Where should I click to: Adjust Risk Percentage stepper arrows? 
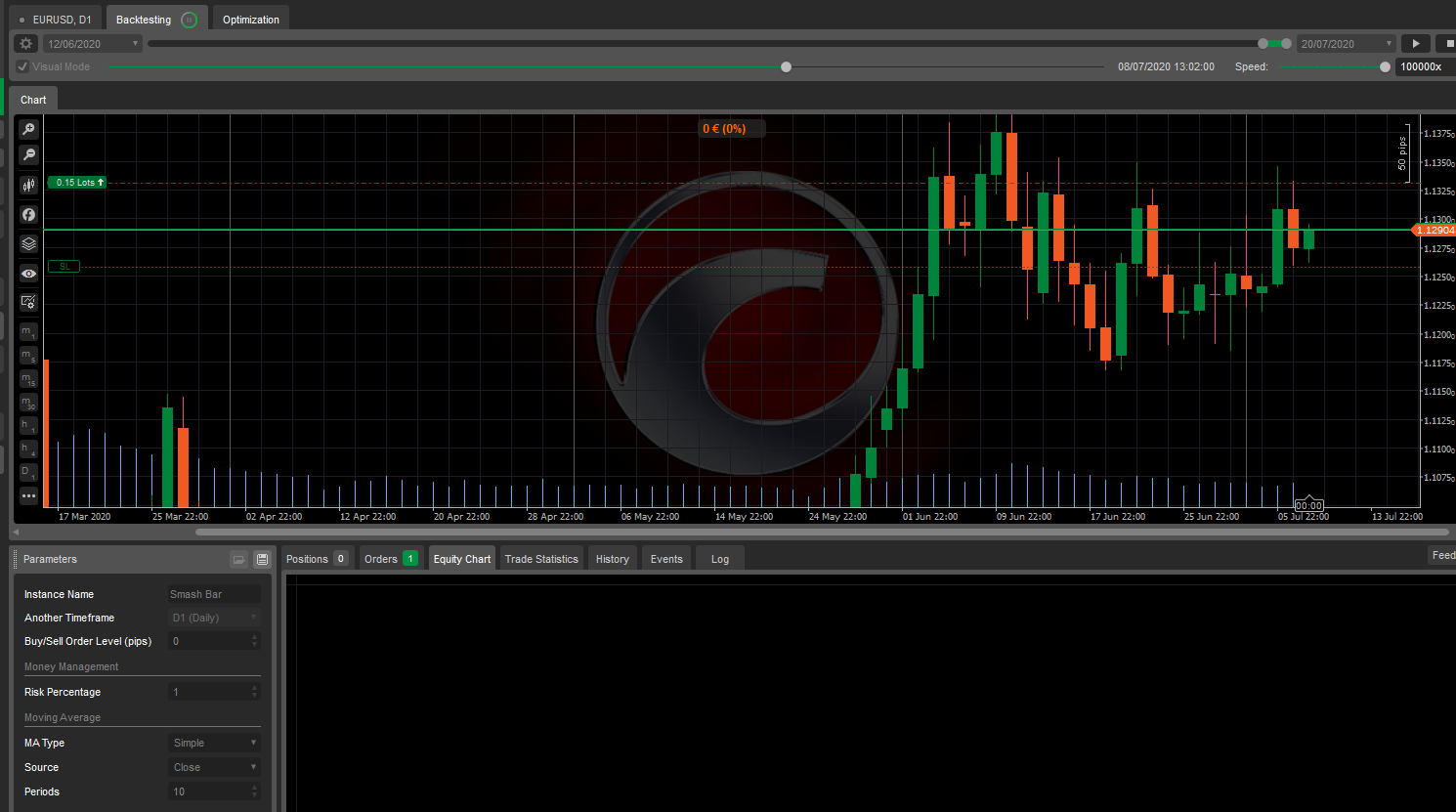tap(255, 692)
